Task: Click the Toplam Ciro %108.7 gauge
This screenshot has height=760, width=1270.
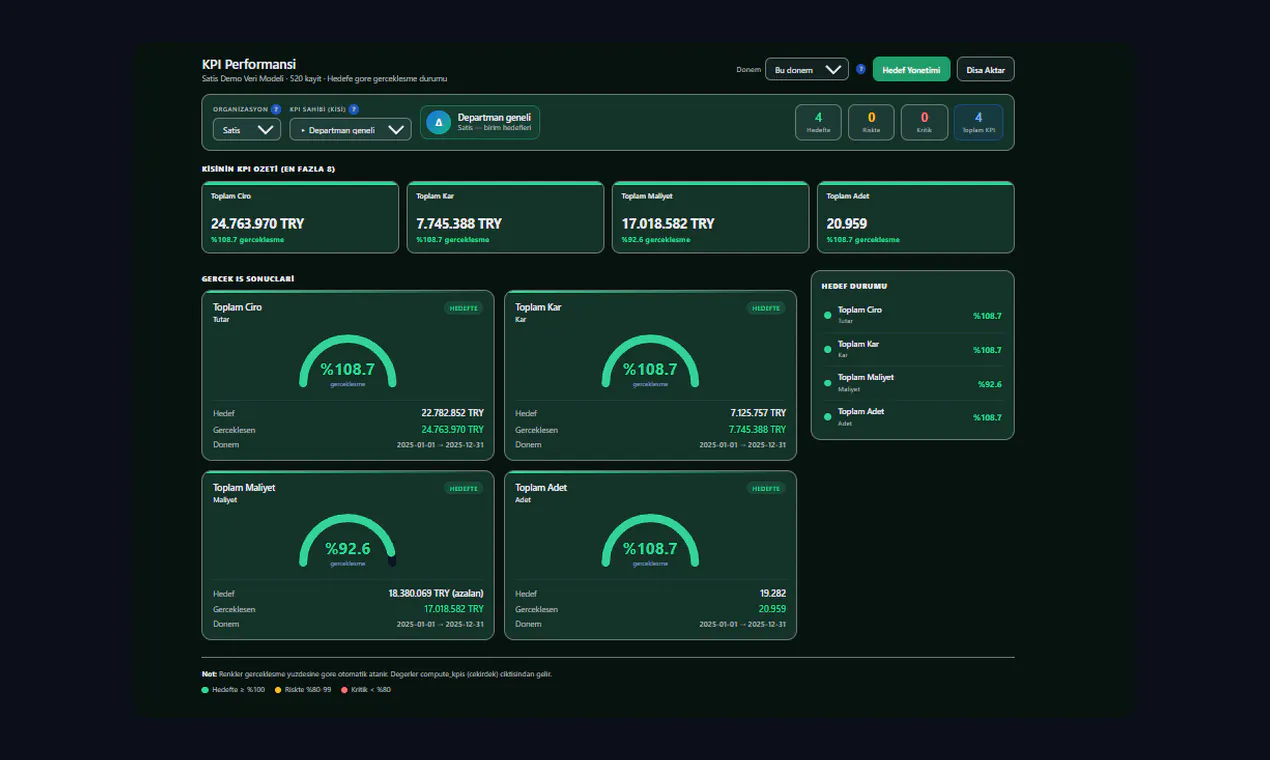Action: (x=348, y=362)
